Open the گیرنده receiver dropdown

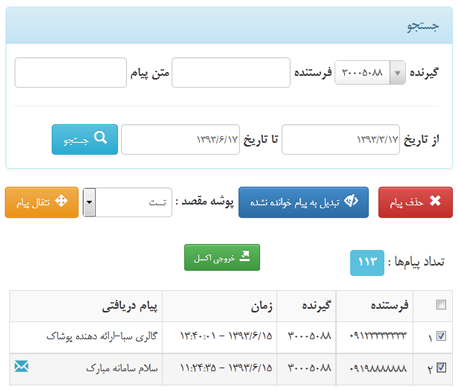tap(370, 72)
